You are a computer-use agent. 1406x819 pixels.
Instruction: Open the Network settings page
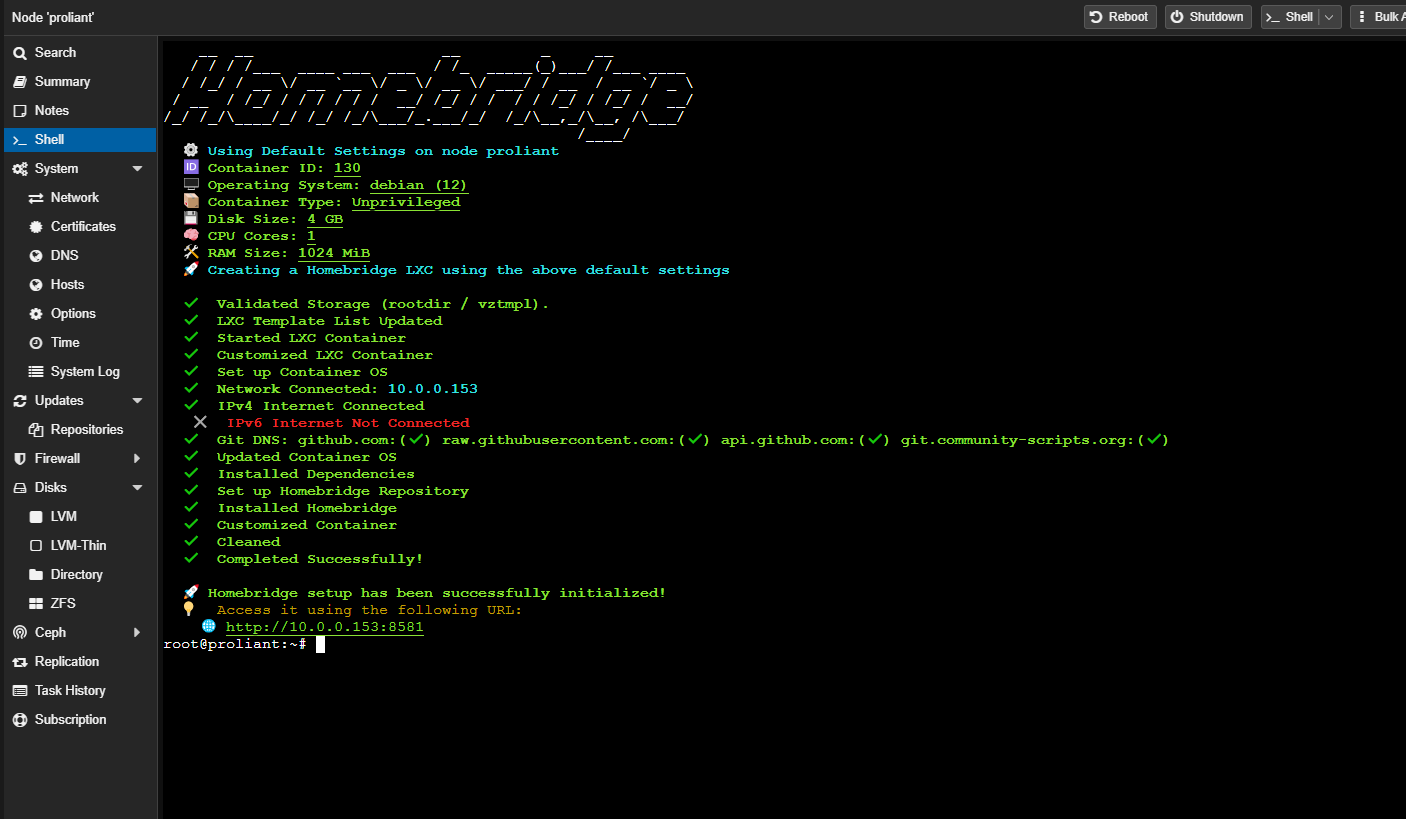tap(74, 198)
